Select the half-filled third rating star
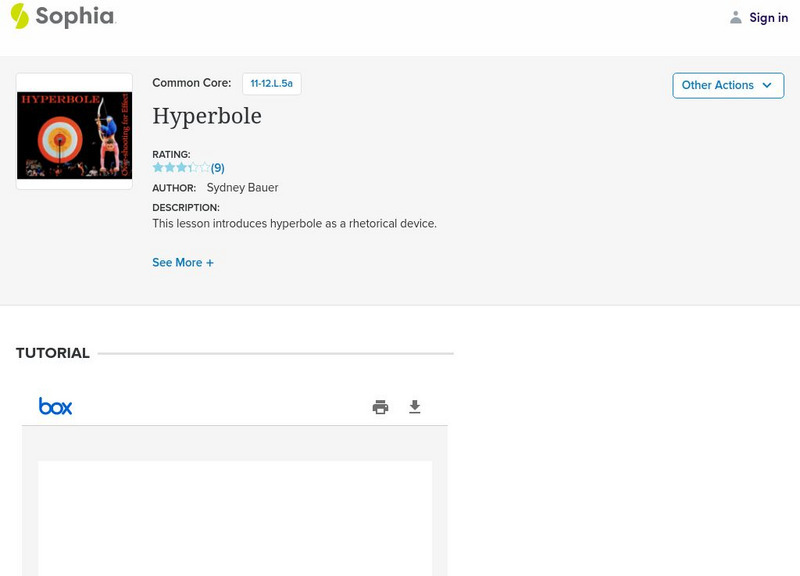The width and height of the screenshot is (800, 576). coord(182,167)
